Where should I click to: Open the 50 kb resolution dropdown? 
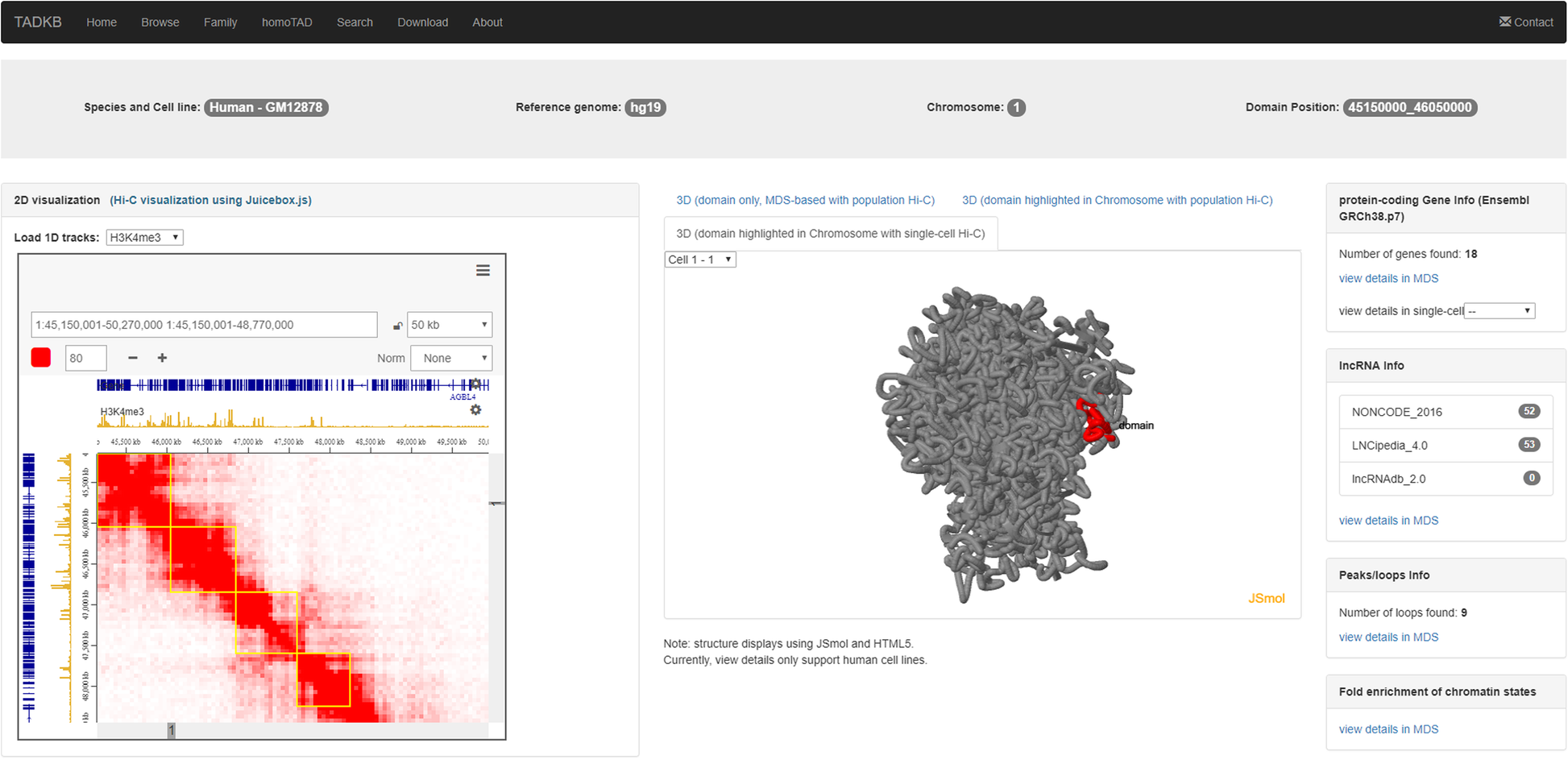450,325
